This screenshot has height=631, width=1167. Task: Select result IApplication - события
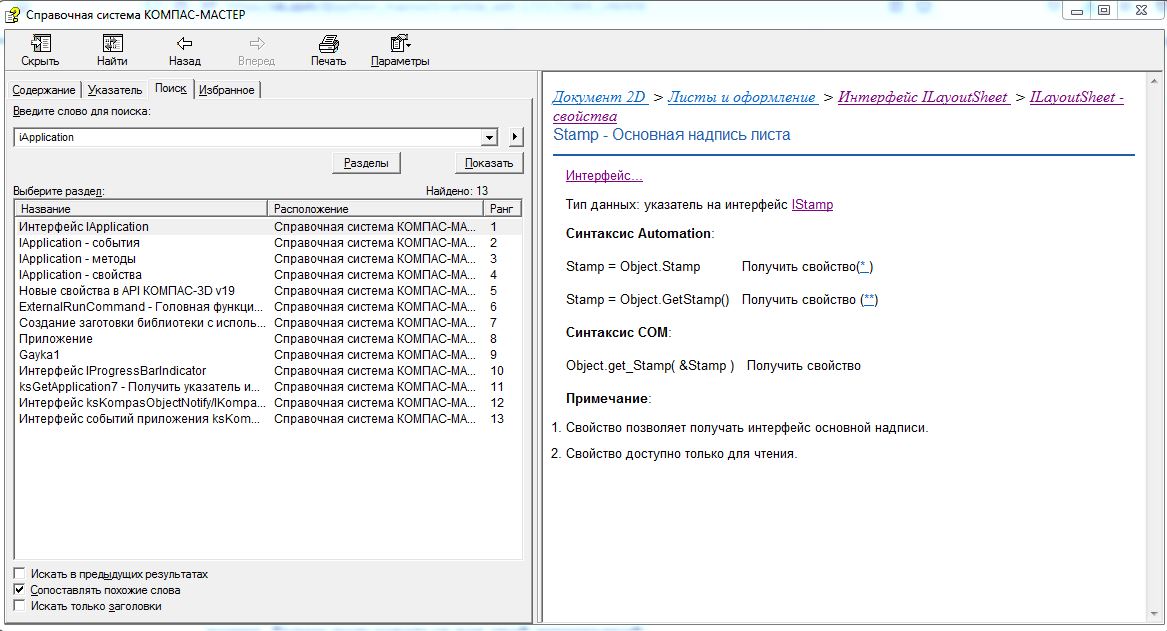click(x=268, y=243)
